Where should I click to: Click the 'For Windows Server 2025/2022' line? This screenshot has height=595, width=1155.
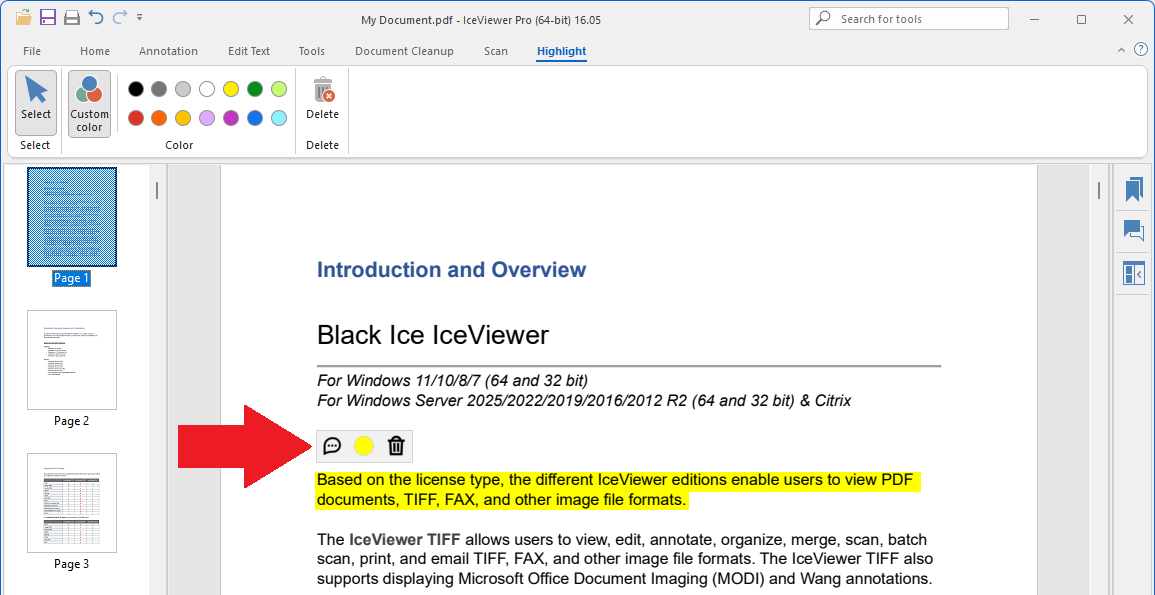click(x=584, y=401)
